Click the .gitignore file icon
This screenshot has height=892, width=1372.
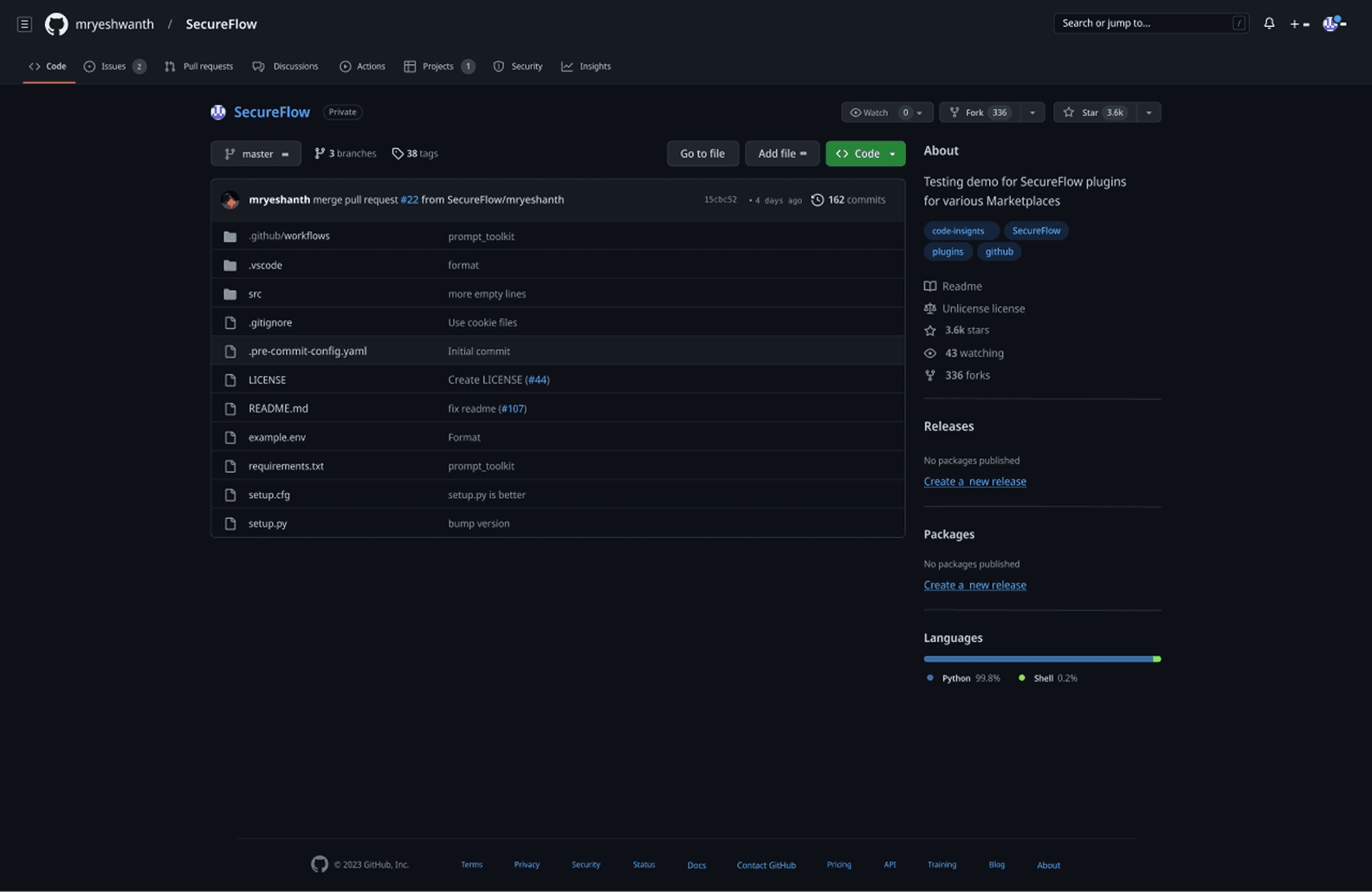coord(230,322)
